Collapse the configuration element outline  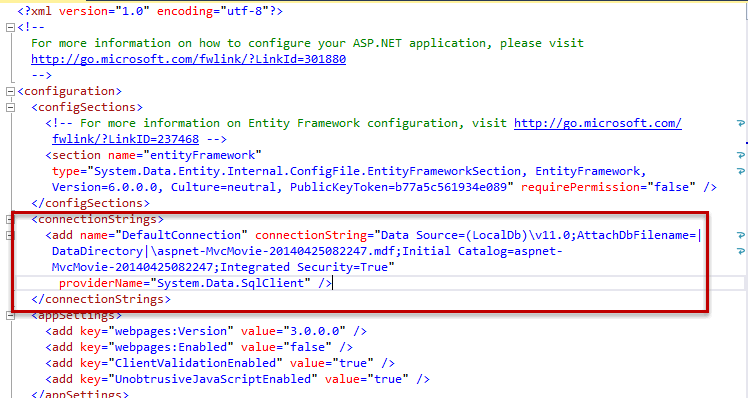10,91
